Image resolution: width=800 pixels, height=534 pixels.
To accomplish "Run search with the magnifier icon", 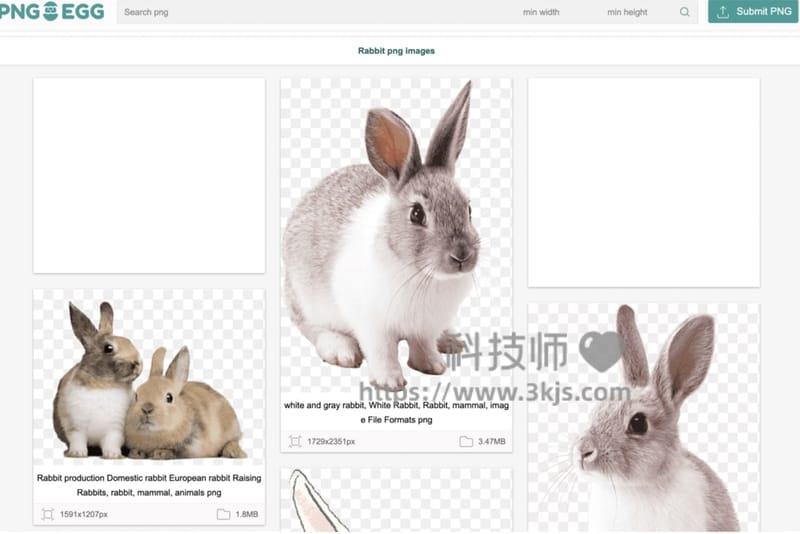I will pos(685,12).
